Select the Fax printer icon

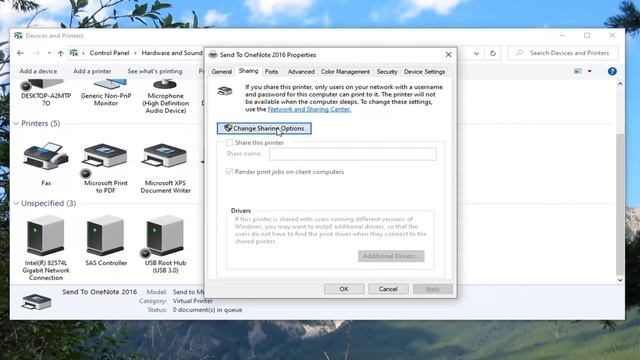tap(45, 156)
